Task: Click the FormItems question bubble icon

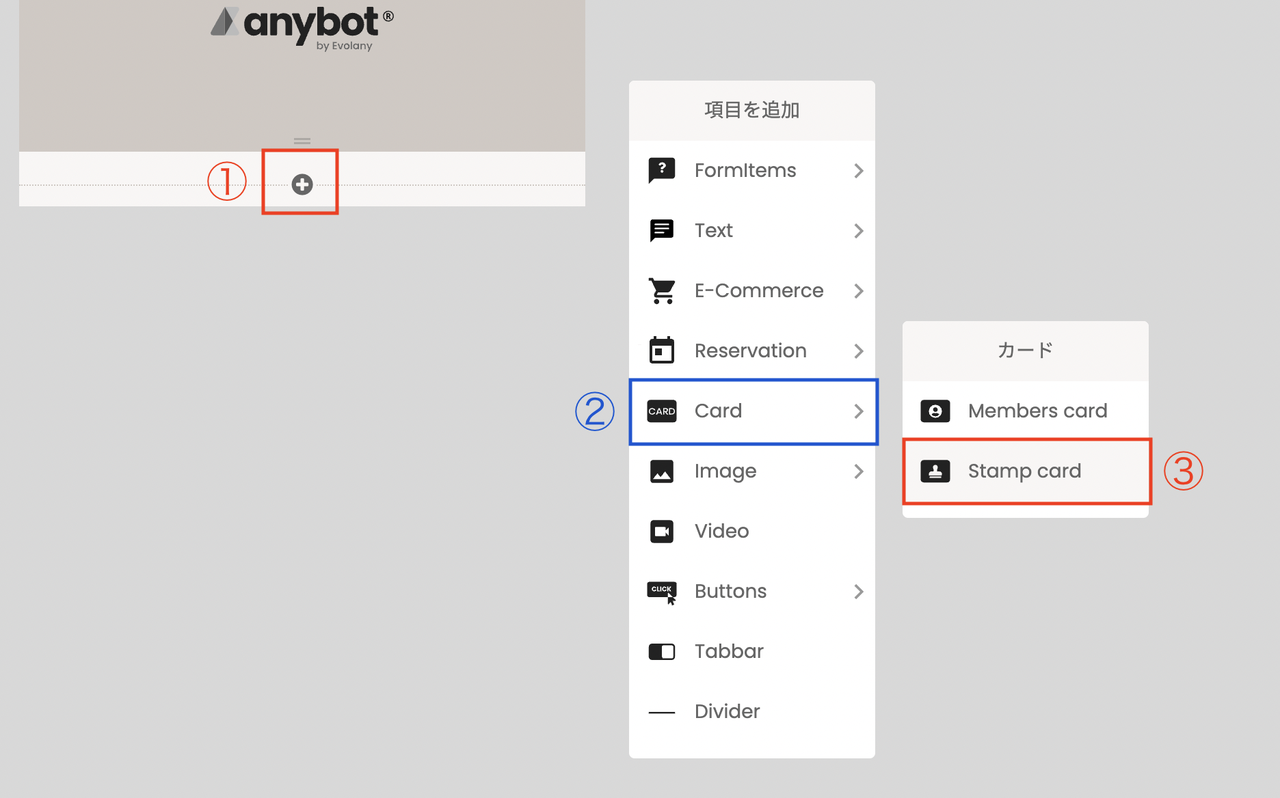Action: pyautogui.click(x=662, y=171)
